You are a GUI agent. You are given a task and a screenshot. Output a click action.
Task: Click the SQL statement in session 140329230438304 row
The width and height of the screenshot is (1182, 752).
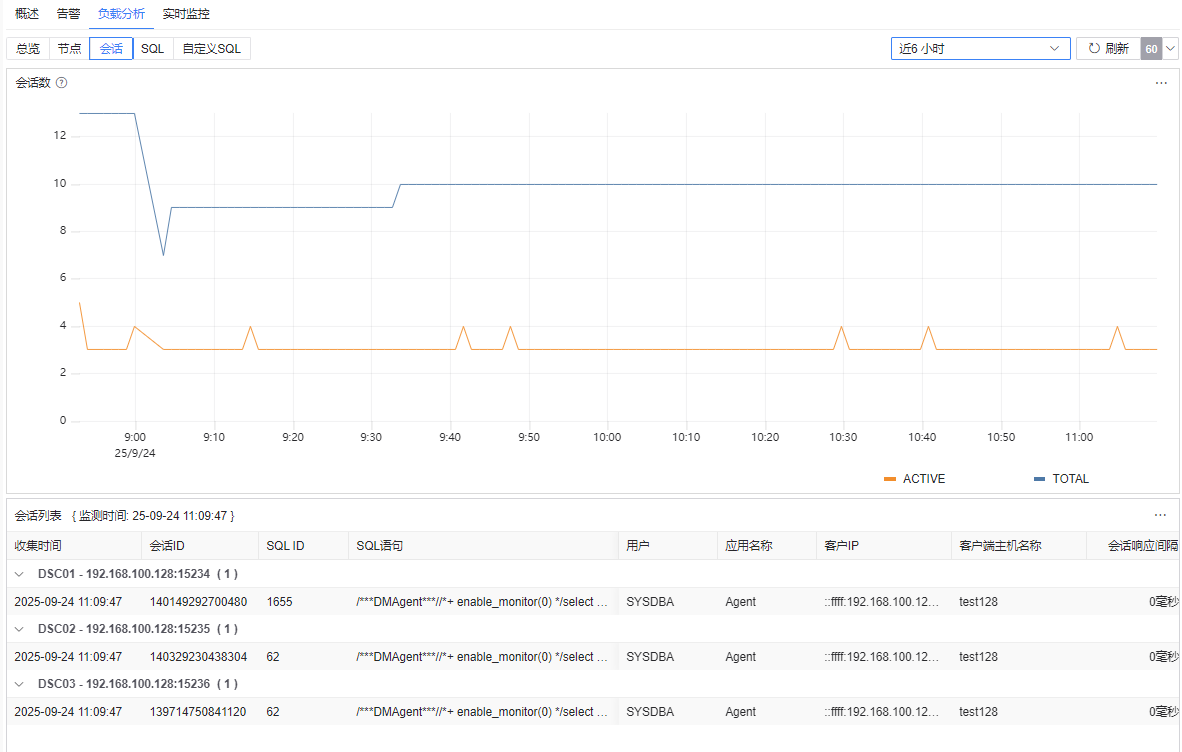[x=482, y=657]
